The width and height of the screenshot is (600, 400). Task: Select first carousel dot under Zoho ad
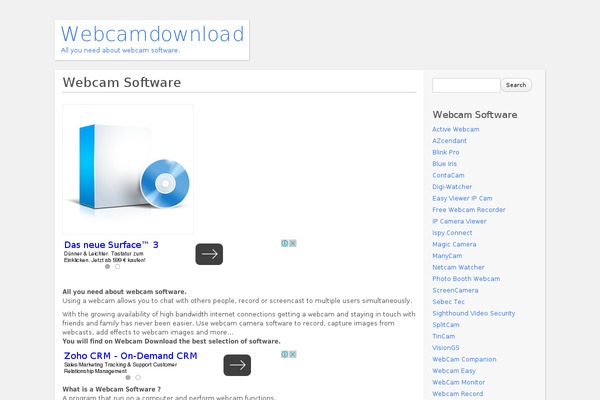tap(128, 377)
